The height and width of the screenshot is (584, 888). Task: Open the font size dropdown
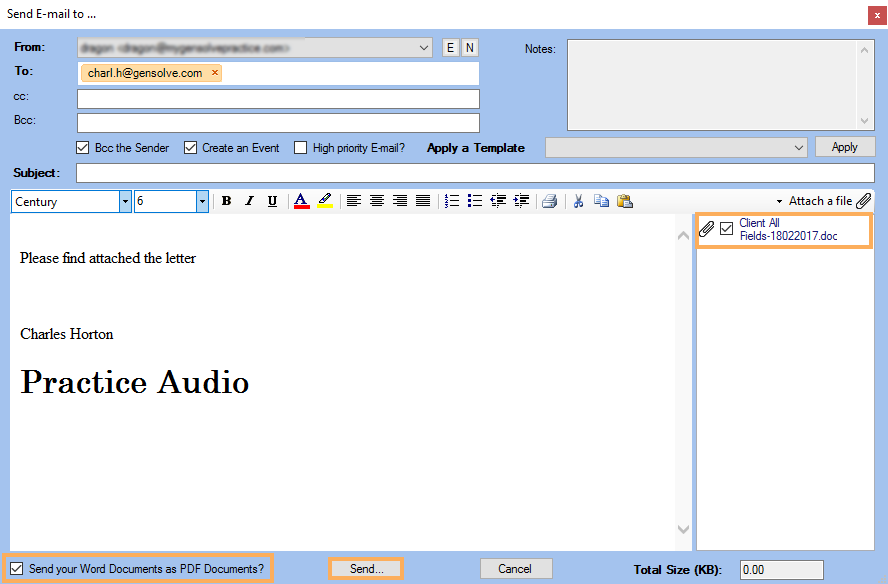point(202,202)
